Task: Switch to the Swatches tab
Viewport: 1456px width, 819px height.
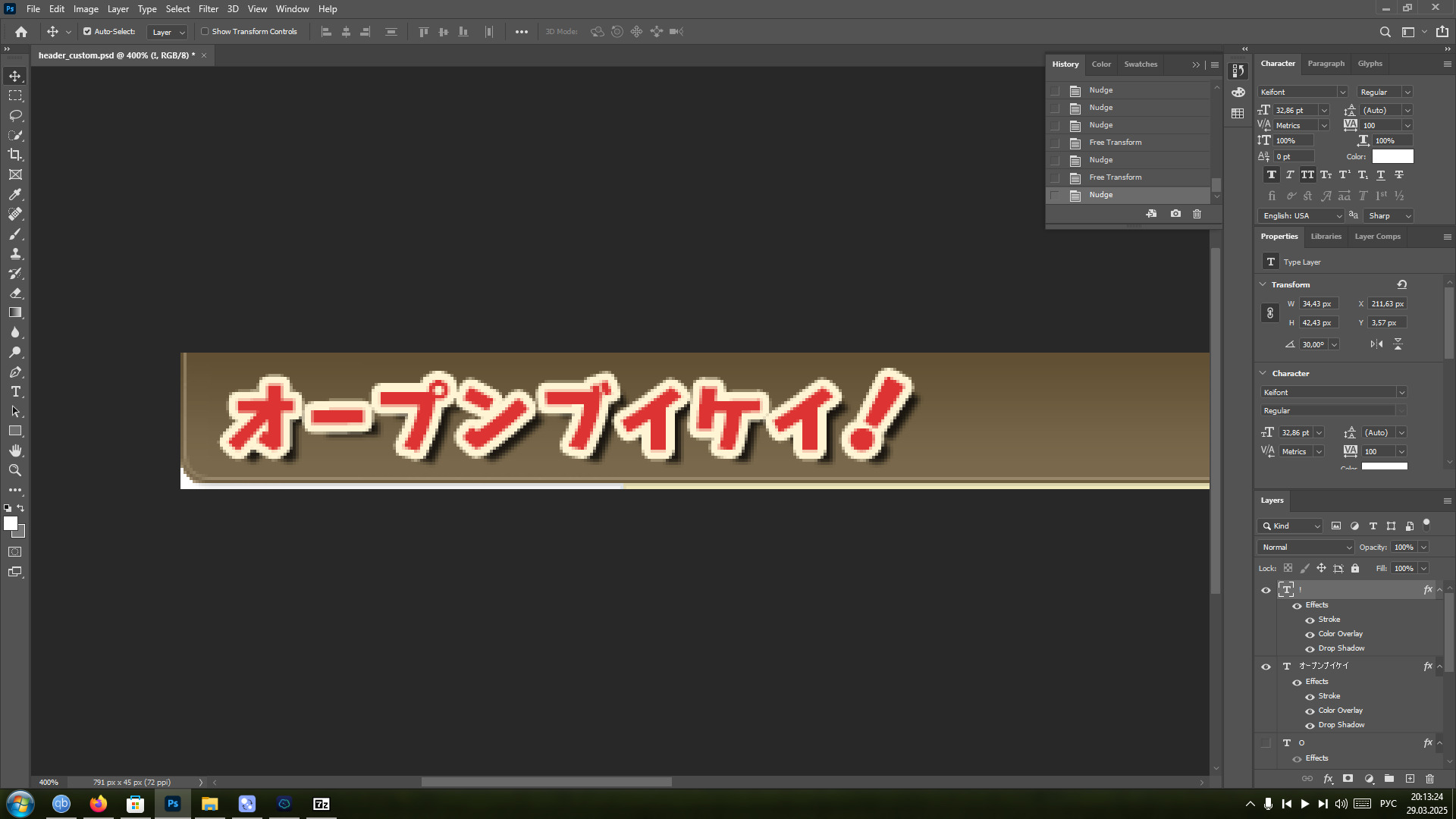Action: (x=1141, y=64)
